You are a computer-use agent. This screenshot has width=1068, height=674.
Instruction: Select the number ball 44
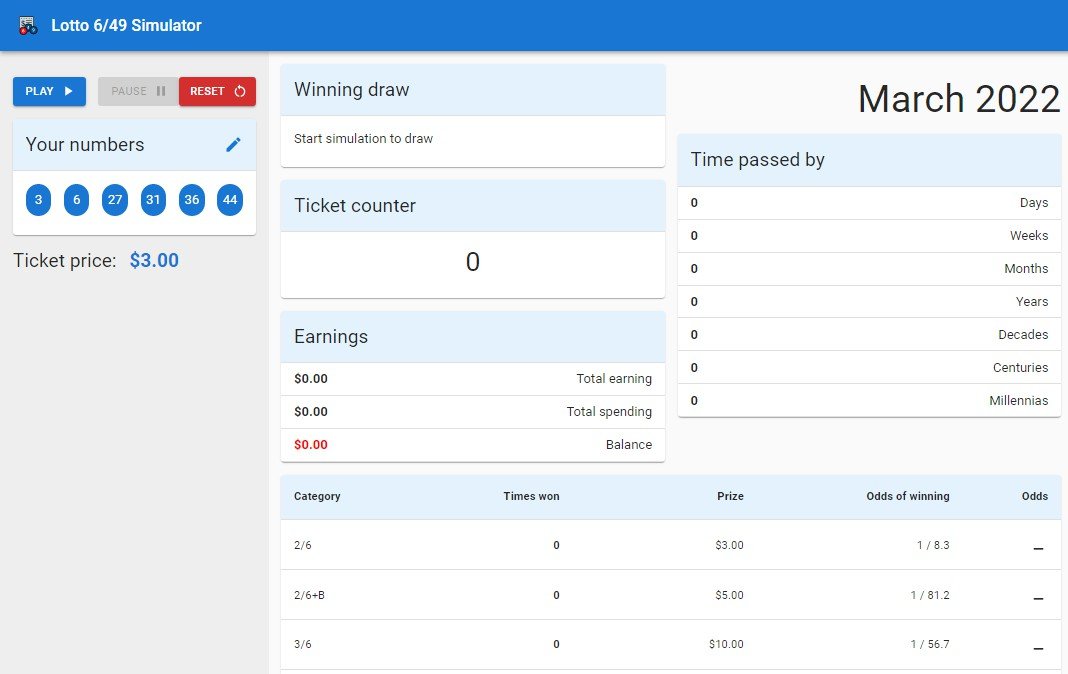point(230,200)
